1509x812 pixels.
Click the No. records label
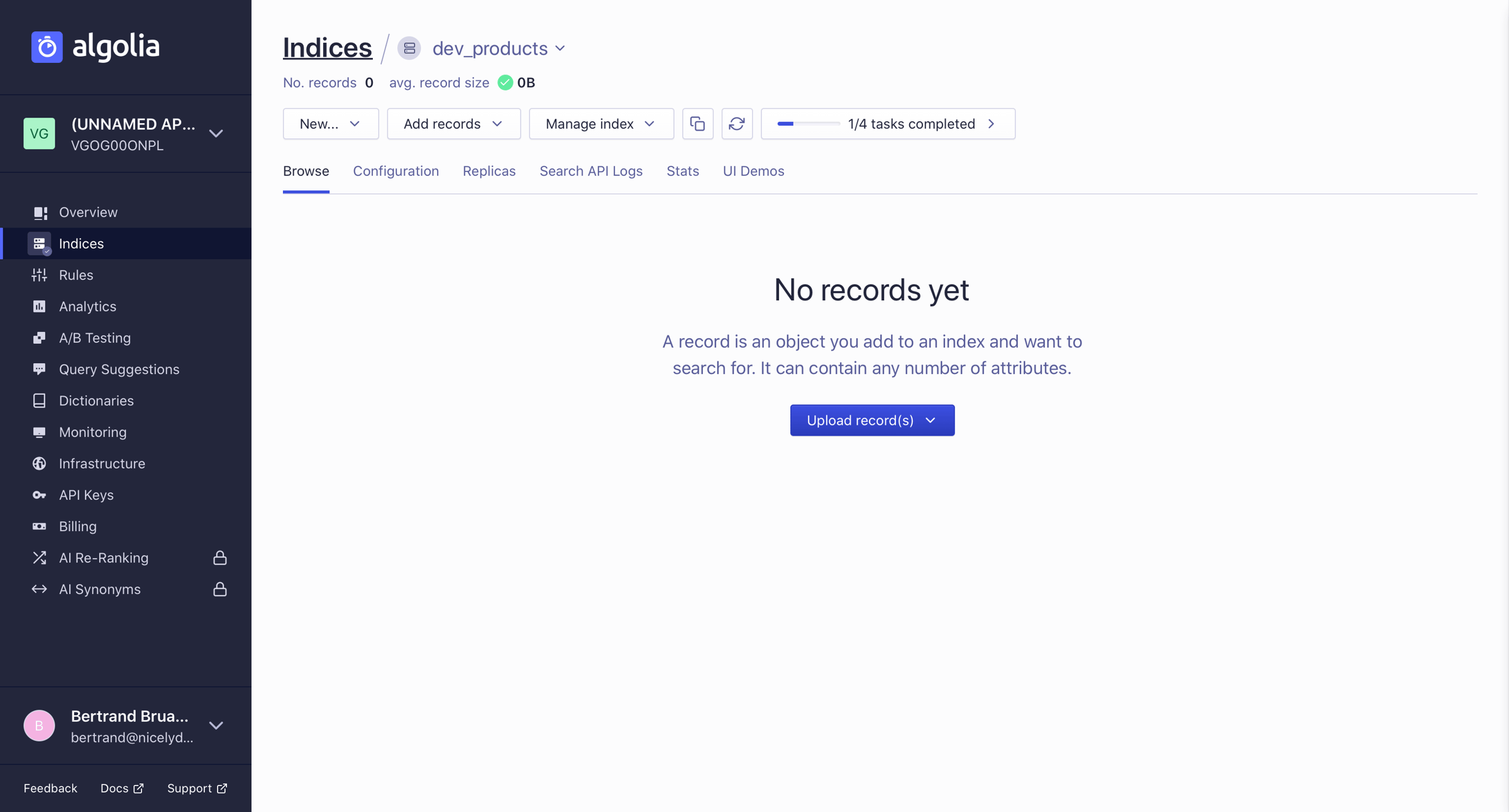click(x=319, y=82)
